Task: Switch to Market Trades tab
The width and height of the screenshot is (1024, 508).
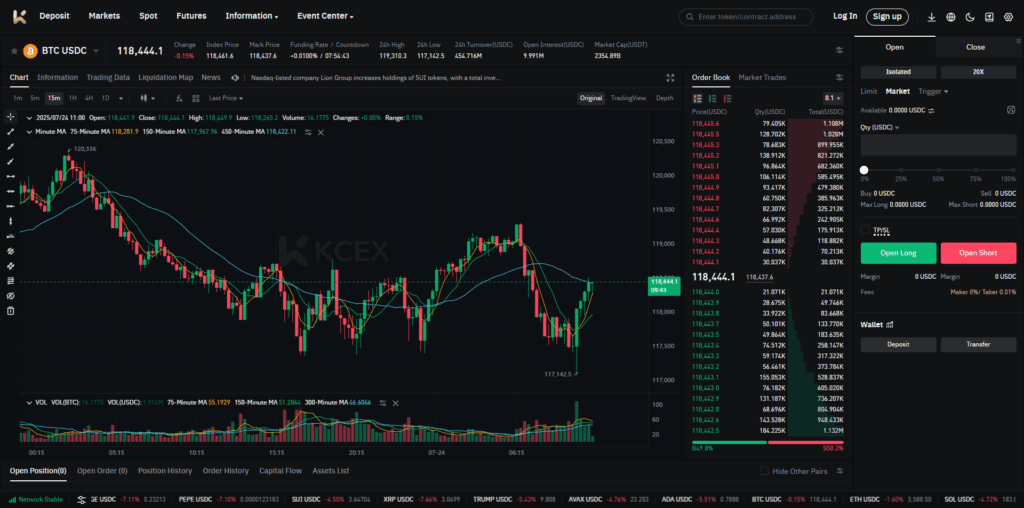Action: 762,77
